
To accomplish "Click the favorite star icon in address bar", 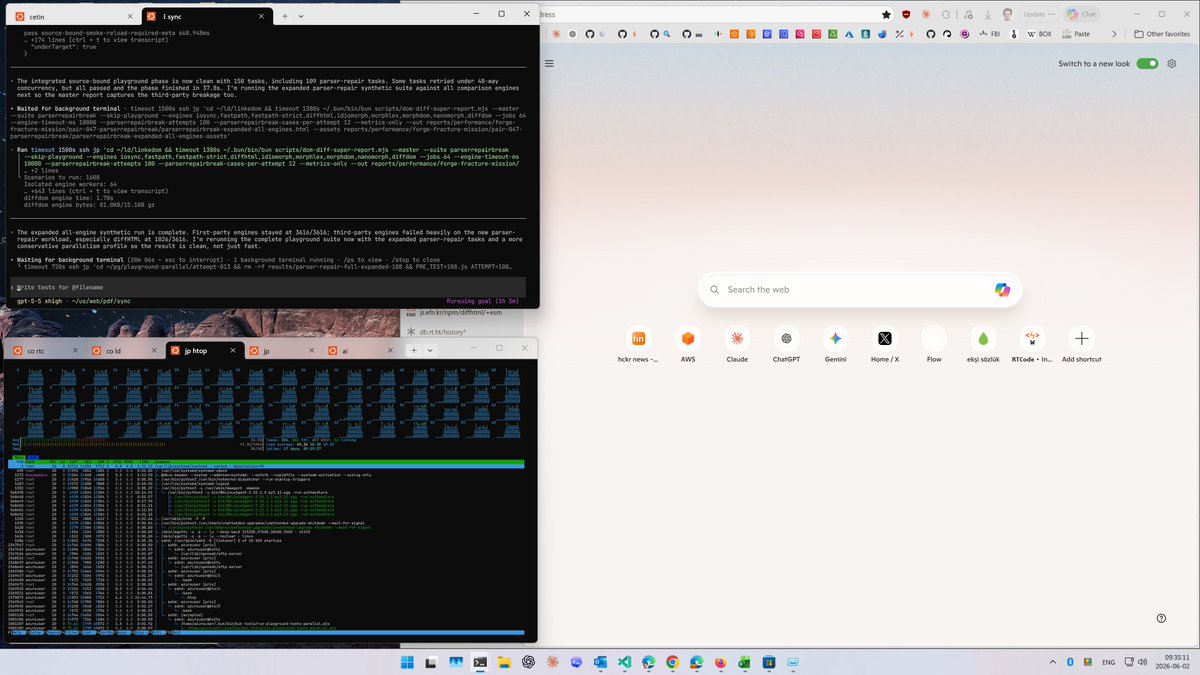I will click(886, 14).
